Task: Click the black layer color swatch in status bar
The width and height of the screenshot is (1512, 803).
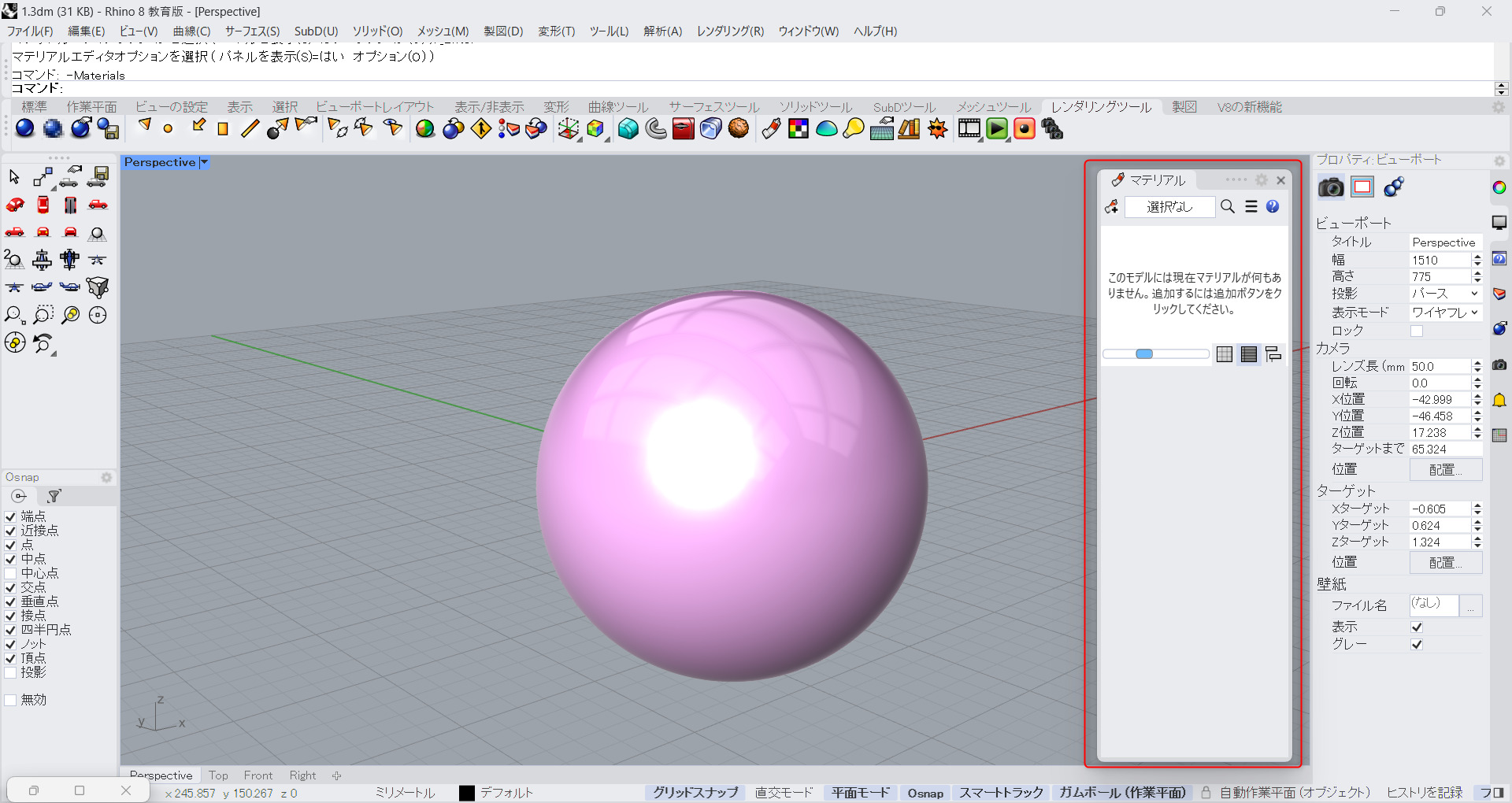Action: point(467,793)
